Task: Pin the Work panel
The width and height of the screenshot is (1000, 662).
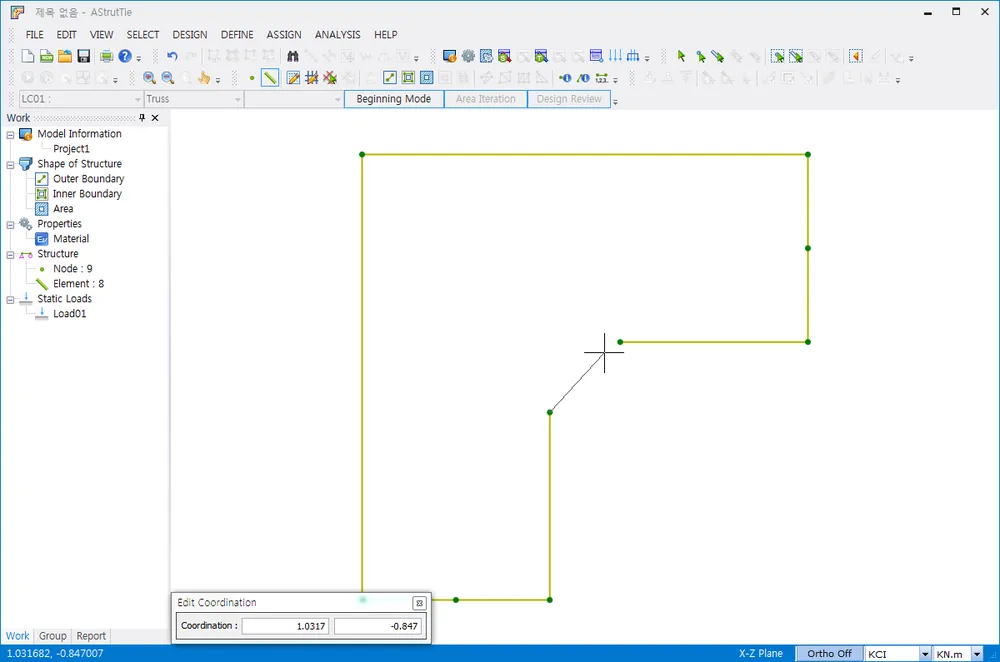Action: [x=142, y=117]
